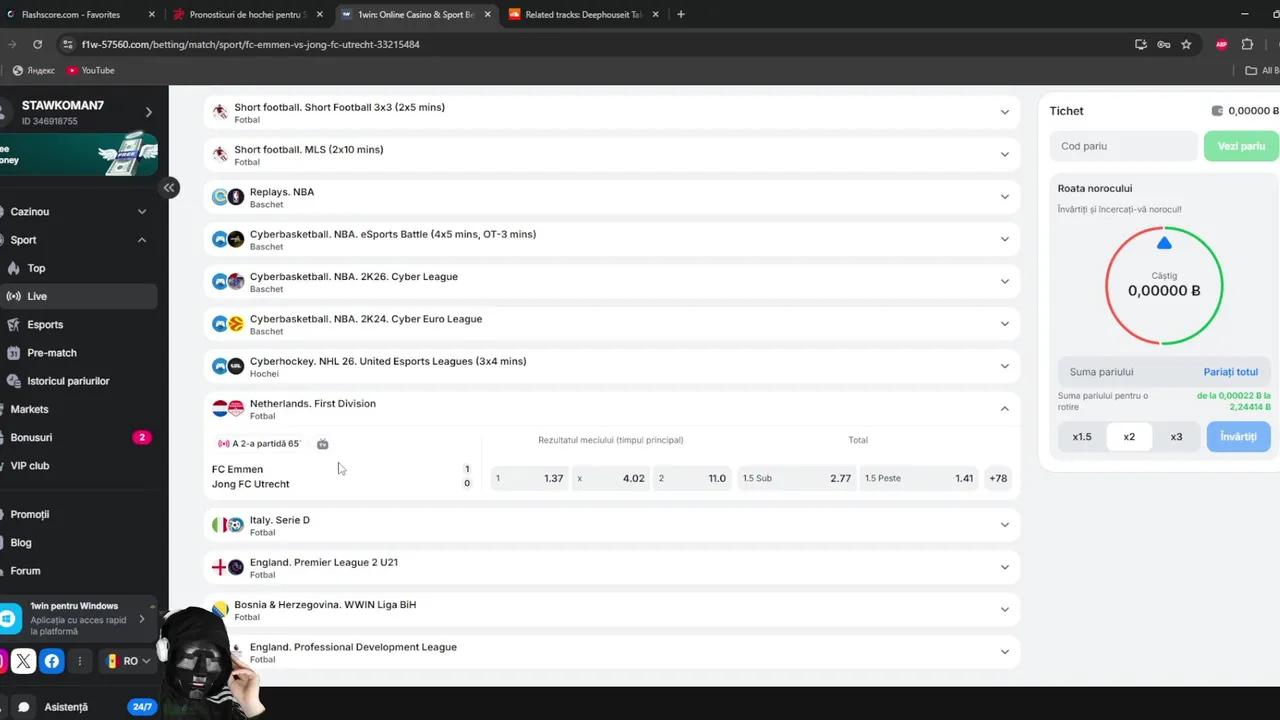The height and width of the screenshot is (720, 1280).
Task: Bookmark this page with star icon
Action: [1186, 44]
